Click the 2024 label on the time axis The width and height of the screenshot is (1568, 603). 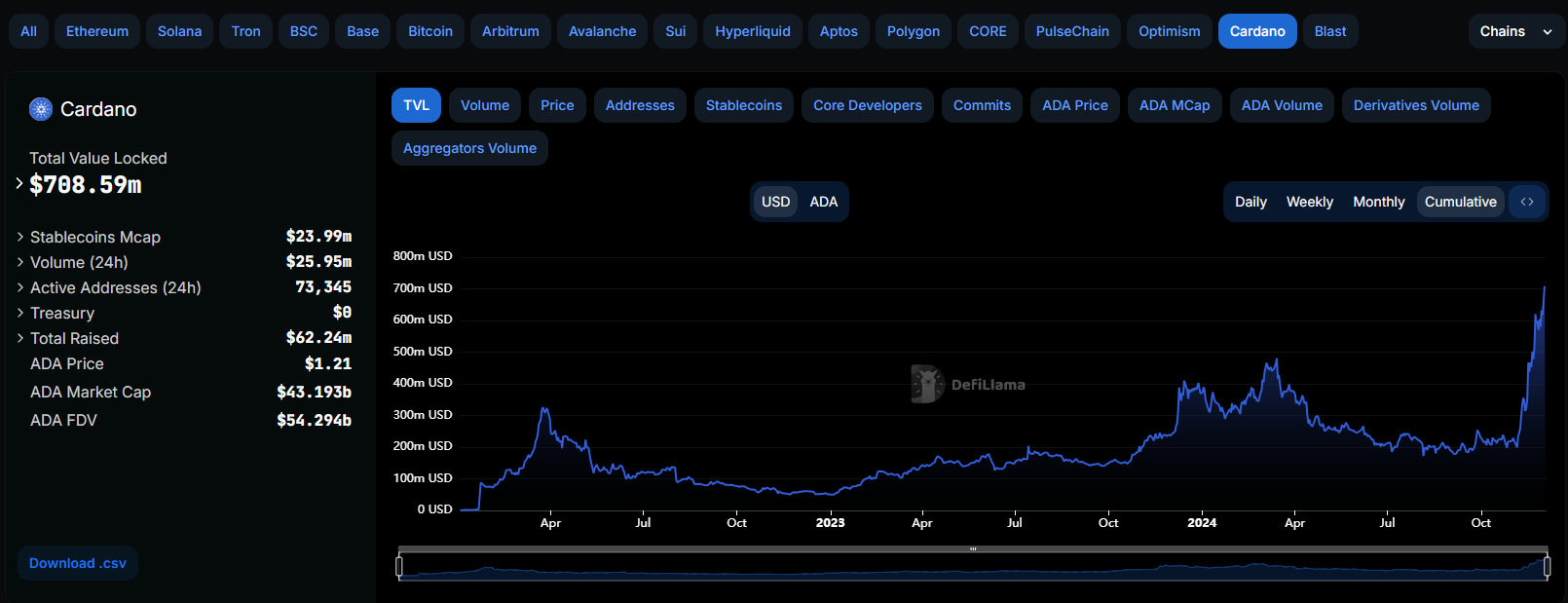pyautogui.click(x=1202, y=523)
